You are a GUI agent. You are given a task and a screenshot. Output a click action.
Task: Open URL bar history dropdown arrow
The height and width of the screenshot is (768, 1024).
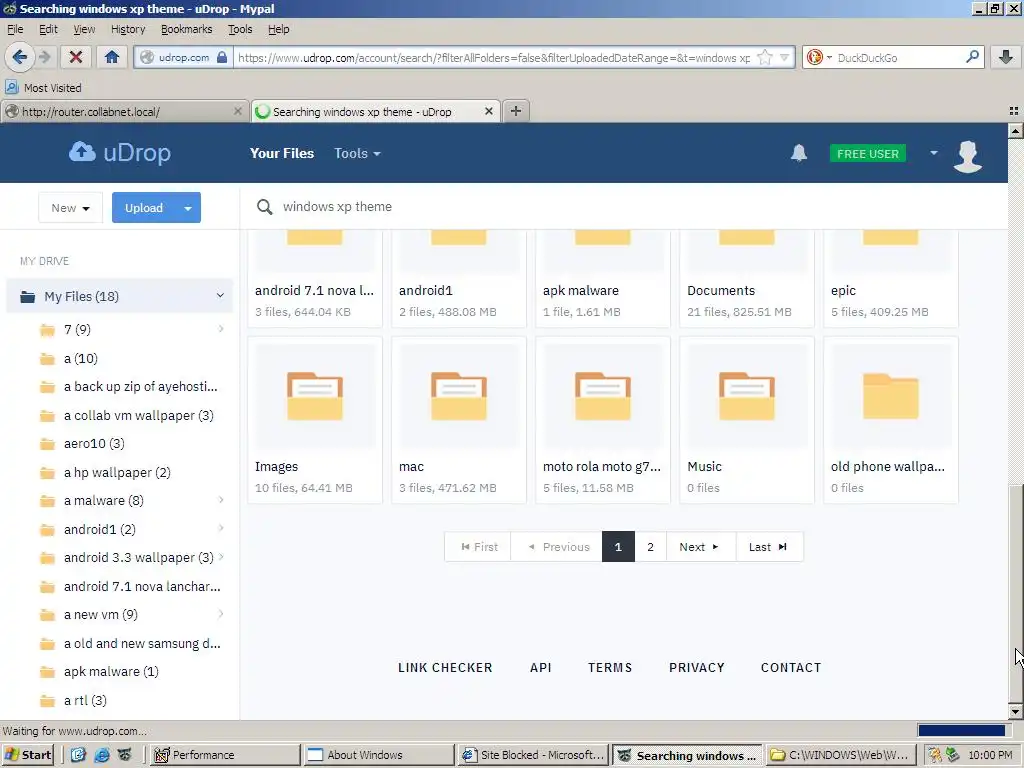(x=785, y=57)
